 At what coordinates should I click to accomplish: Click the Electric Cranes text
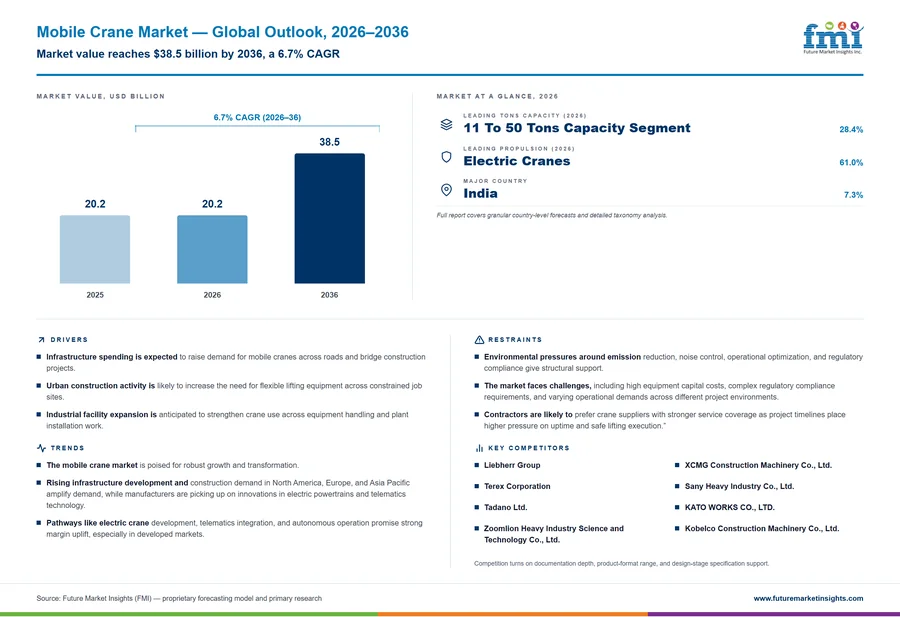click(517, 161)
